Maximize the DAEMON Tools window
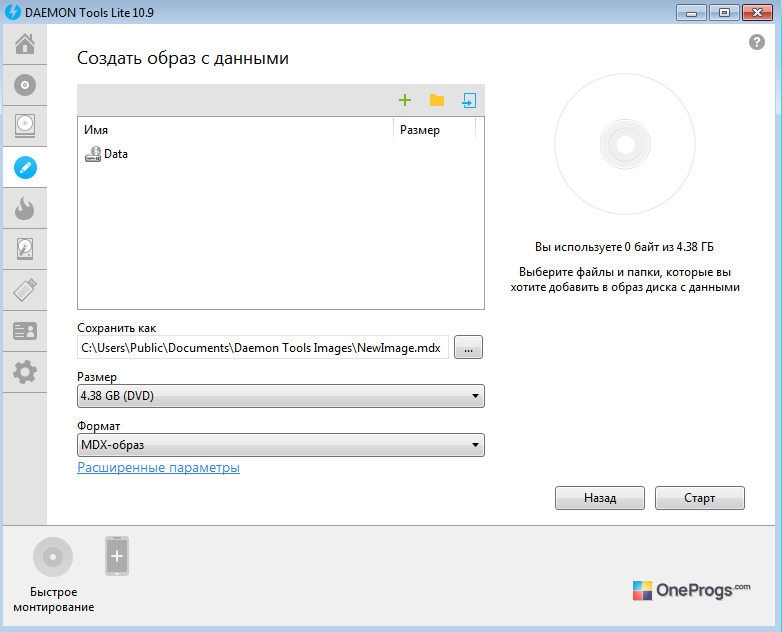The height and width of the screenshot is (632, 782). (724, 12)
